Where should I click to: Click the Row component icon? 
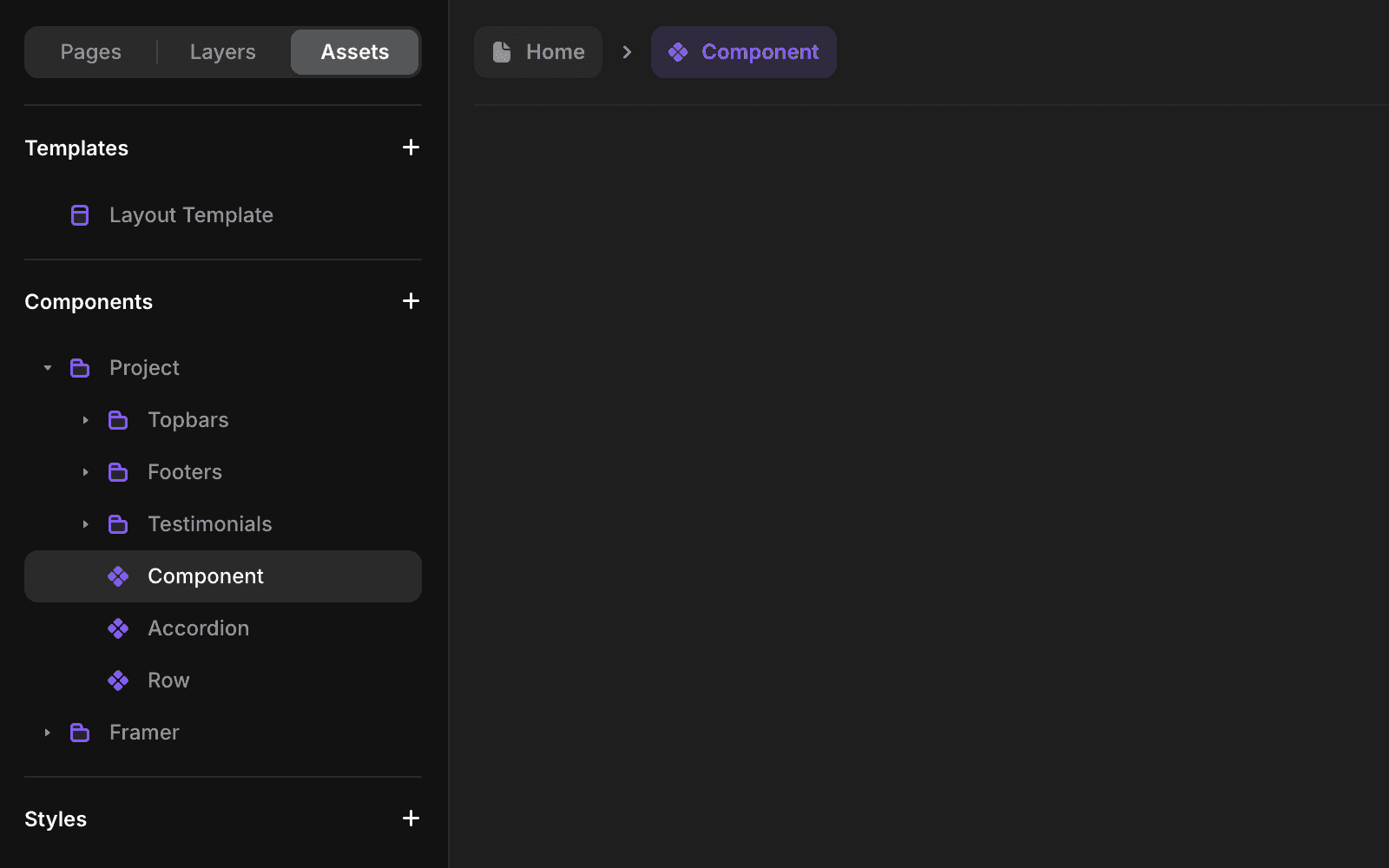[x=118, y=680]
